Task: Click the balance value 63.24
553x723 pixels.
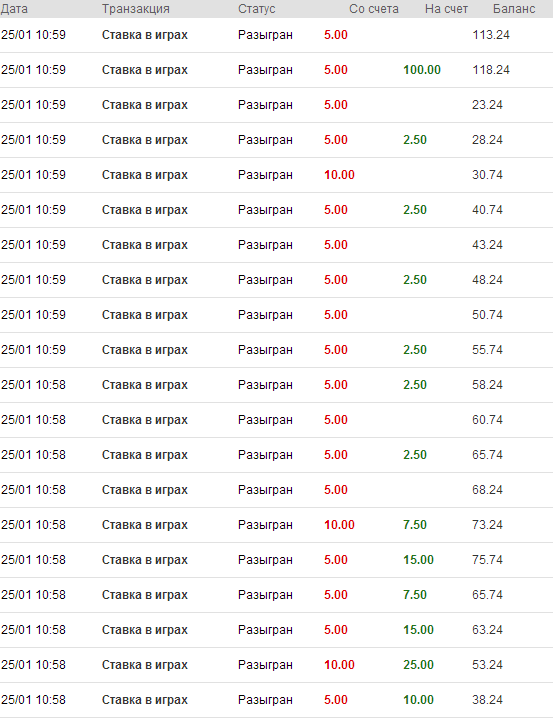Action: pos(487,630)
